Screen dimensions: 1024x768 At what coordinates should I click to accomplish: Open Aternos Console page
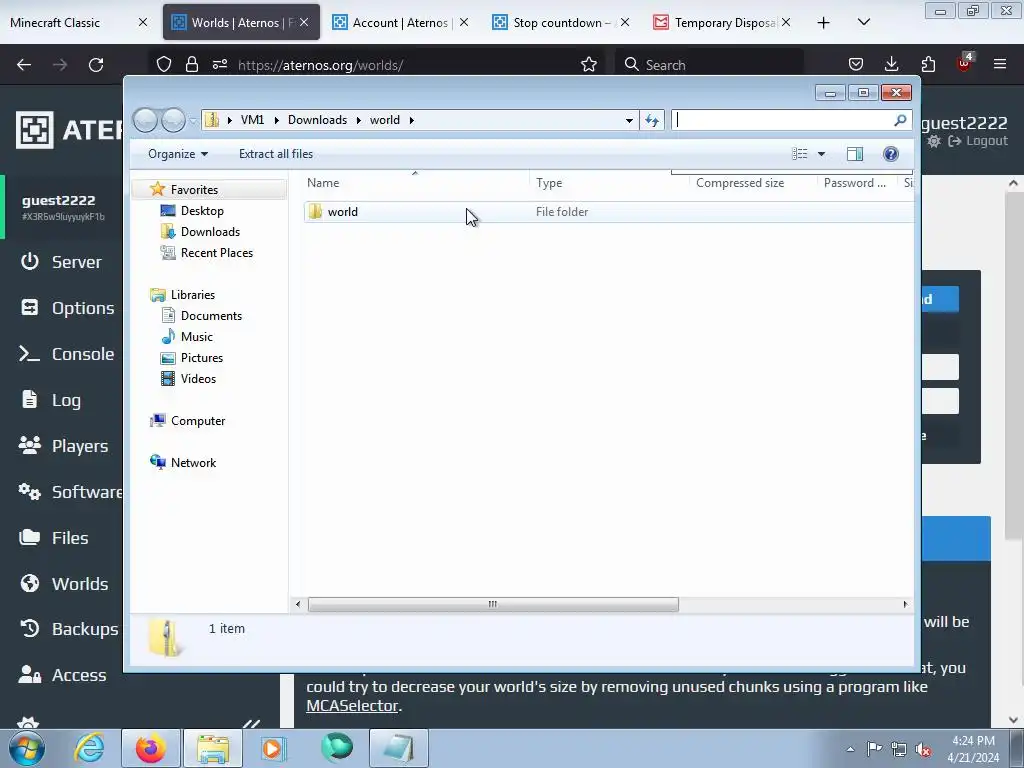click(67, 354)
